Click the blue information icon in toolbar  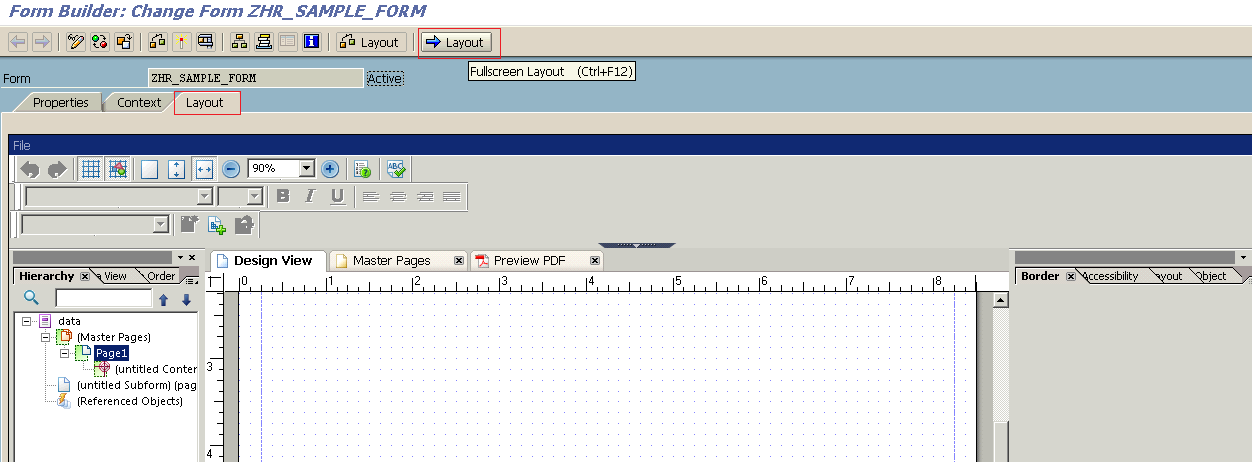click(x=311, y=42)
